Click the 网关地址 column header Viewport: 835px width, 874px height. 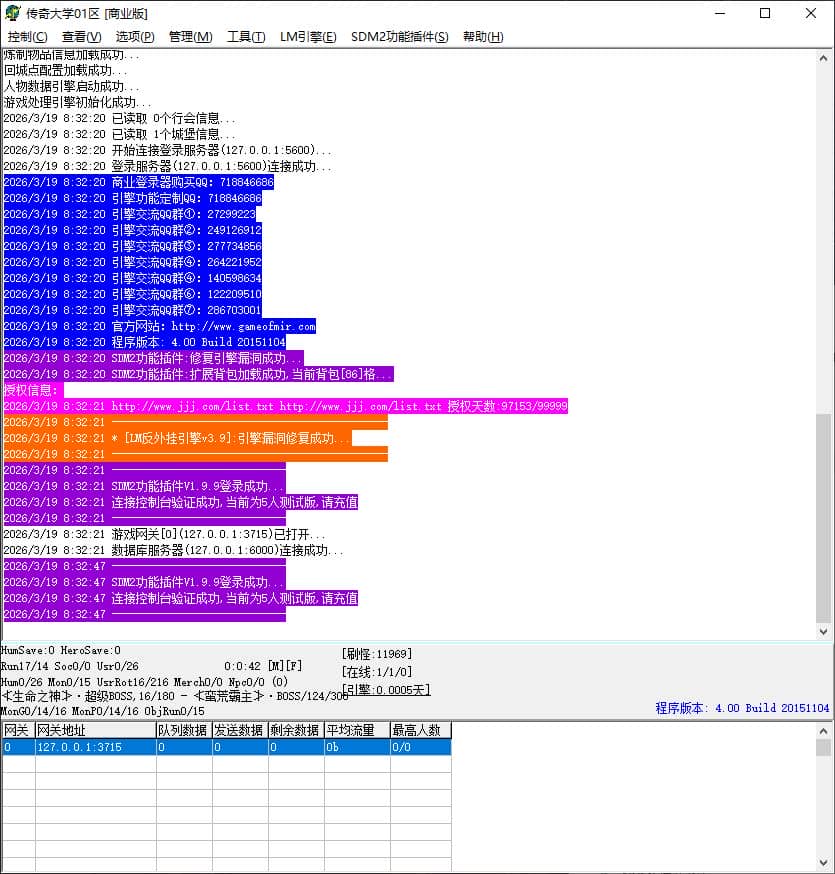(95, 730)
